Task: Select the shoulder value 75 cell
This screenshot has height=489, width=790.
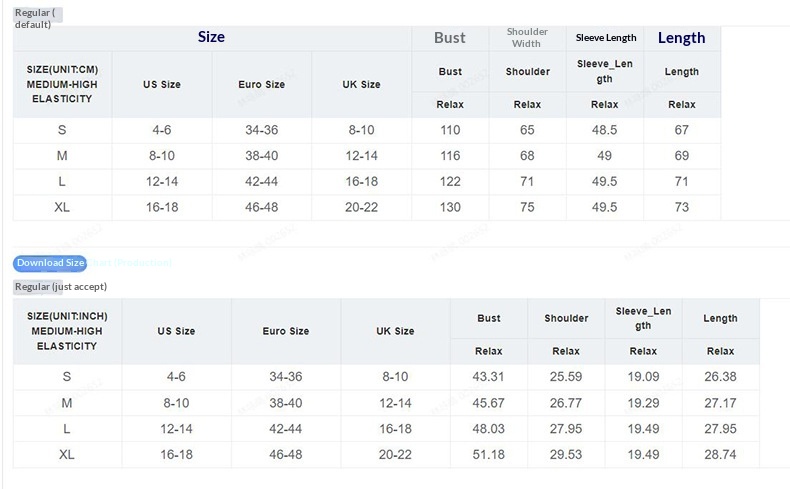Action: coord(527,208)
